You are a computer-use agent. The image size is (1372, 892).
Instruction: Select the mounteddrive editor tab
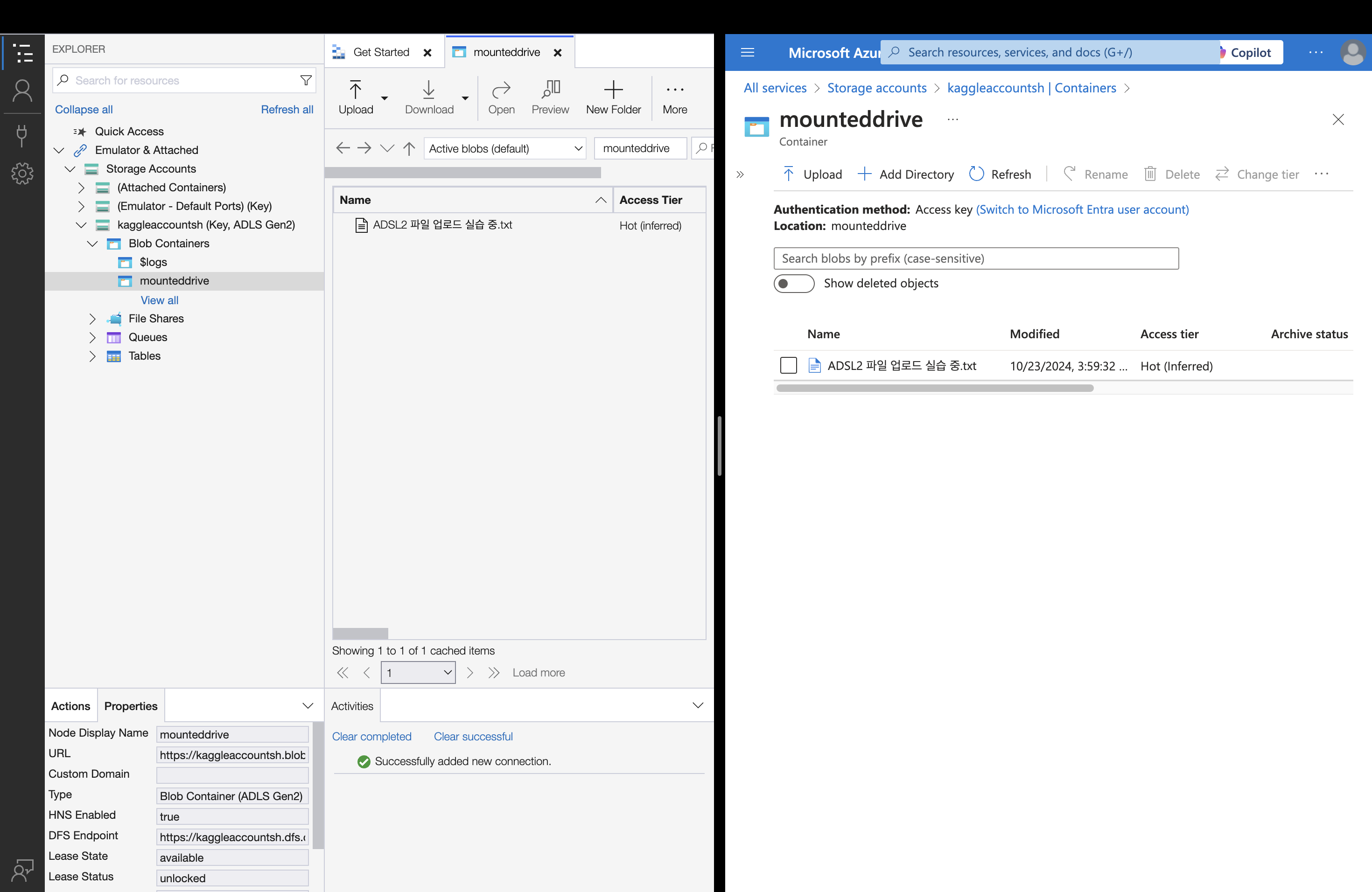click(x=506, y=52)
